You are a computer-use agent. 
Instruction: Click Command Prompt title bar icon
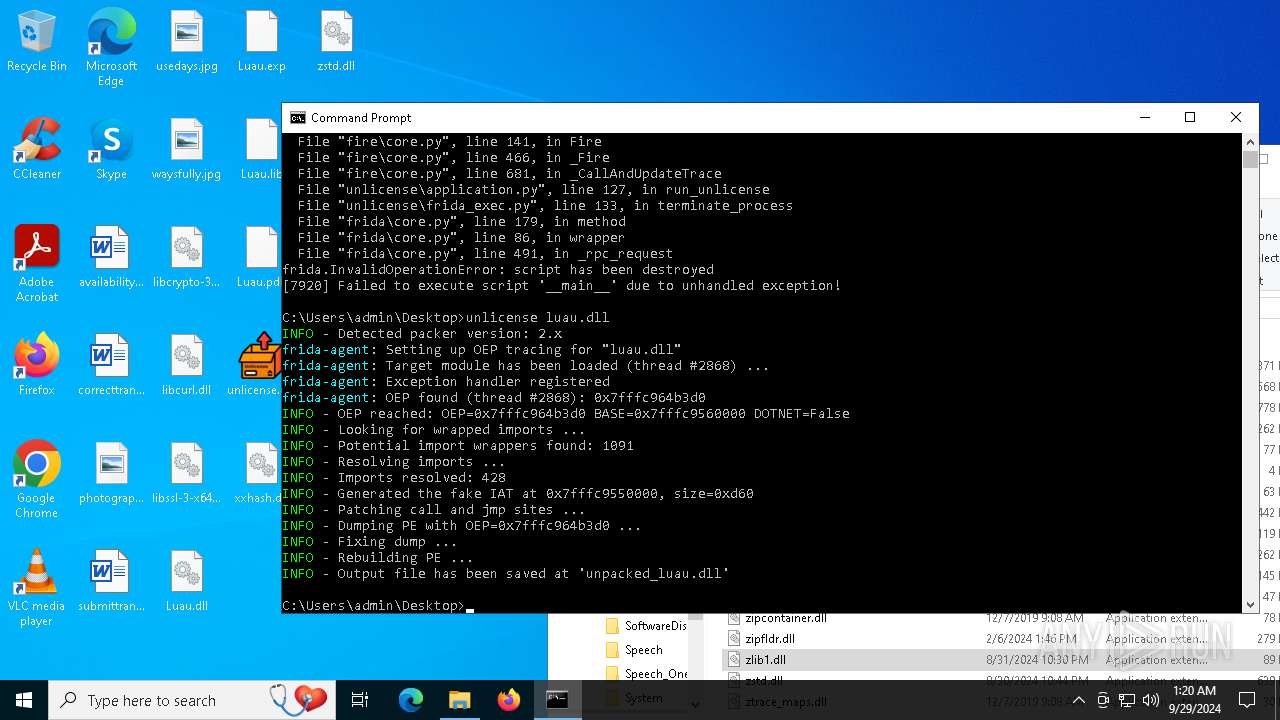(x=297, y=118)
